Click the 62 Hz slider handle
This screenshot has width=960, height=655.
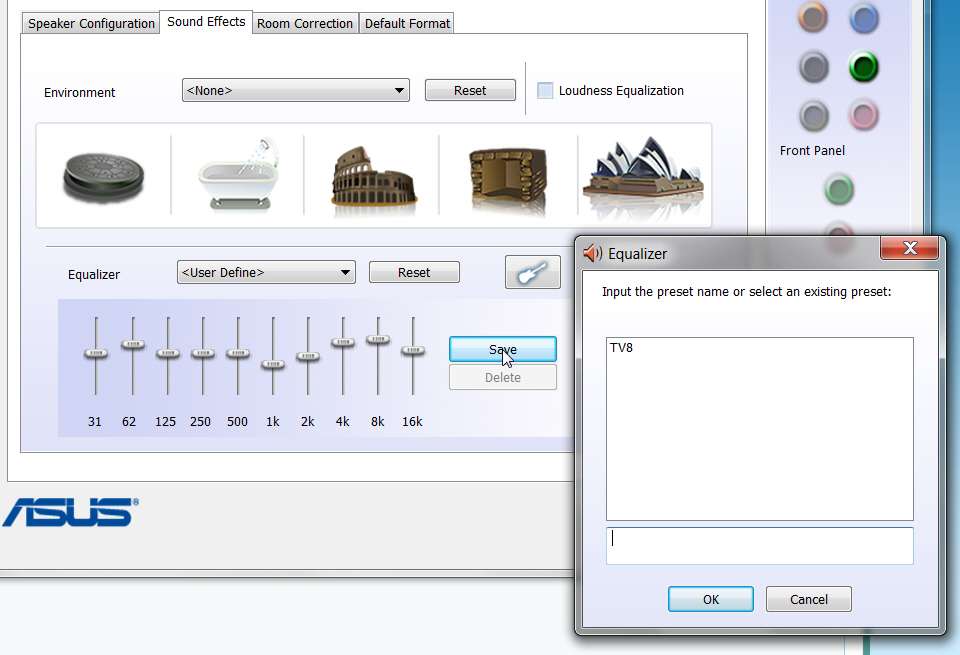(x=133, y=345)
